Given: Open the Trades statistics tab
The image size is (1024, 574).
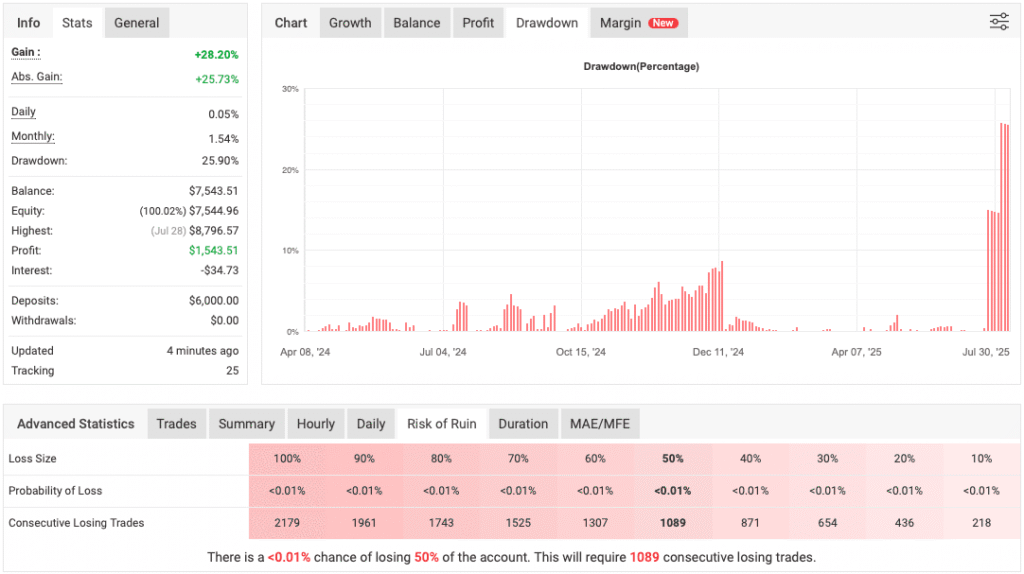Looking at the screenshot, I should [176, 424].
